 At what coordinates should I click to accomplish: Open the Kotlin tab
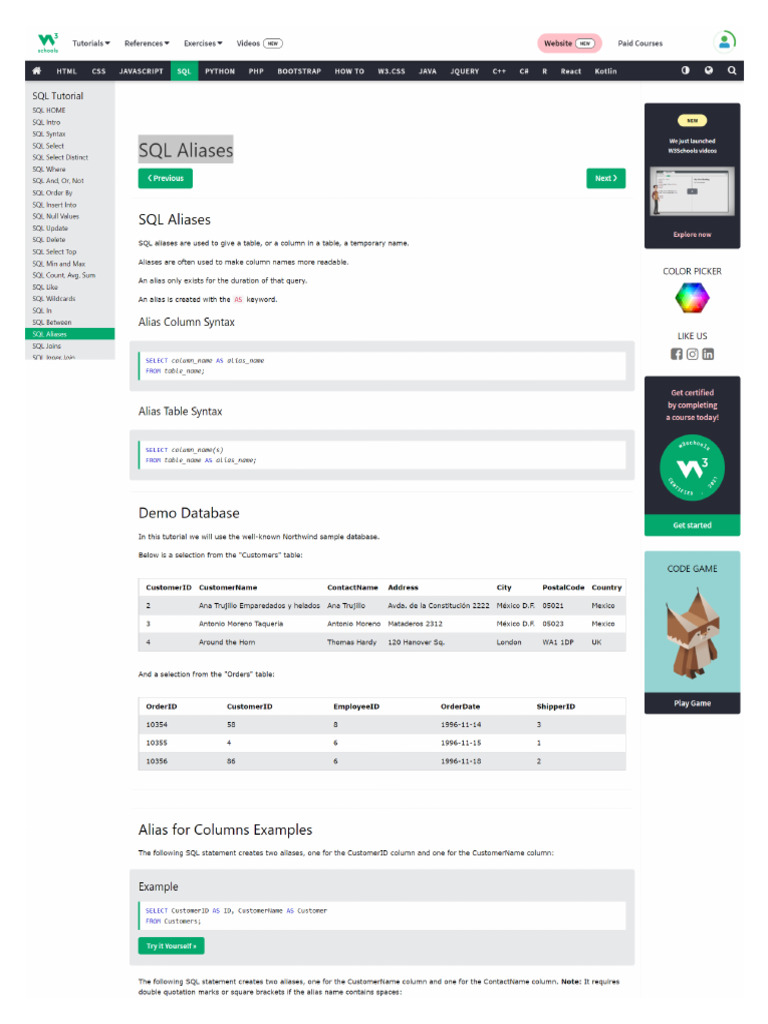point(605,71)
